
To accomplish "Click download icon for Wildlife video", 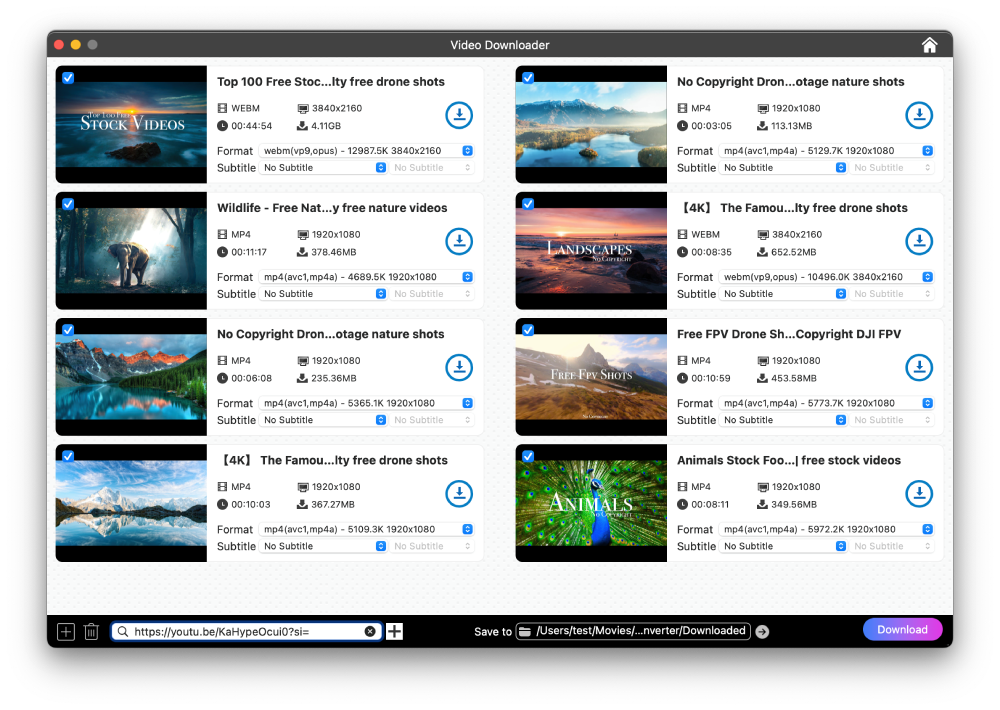I will (x=458, y=241).
